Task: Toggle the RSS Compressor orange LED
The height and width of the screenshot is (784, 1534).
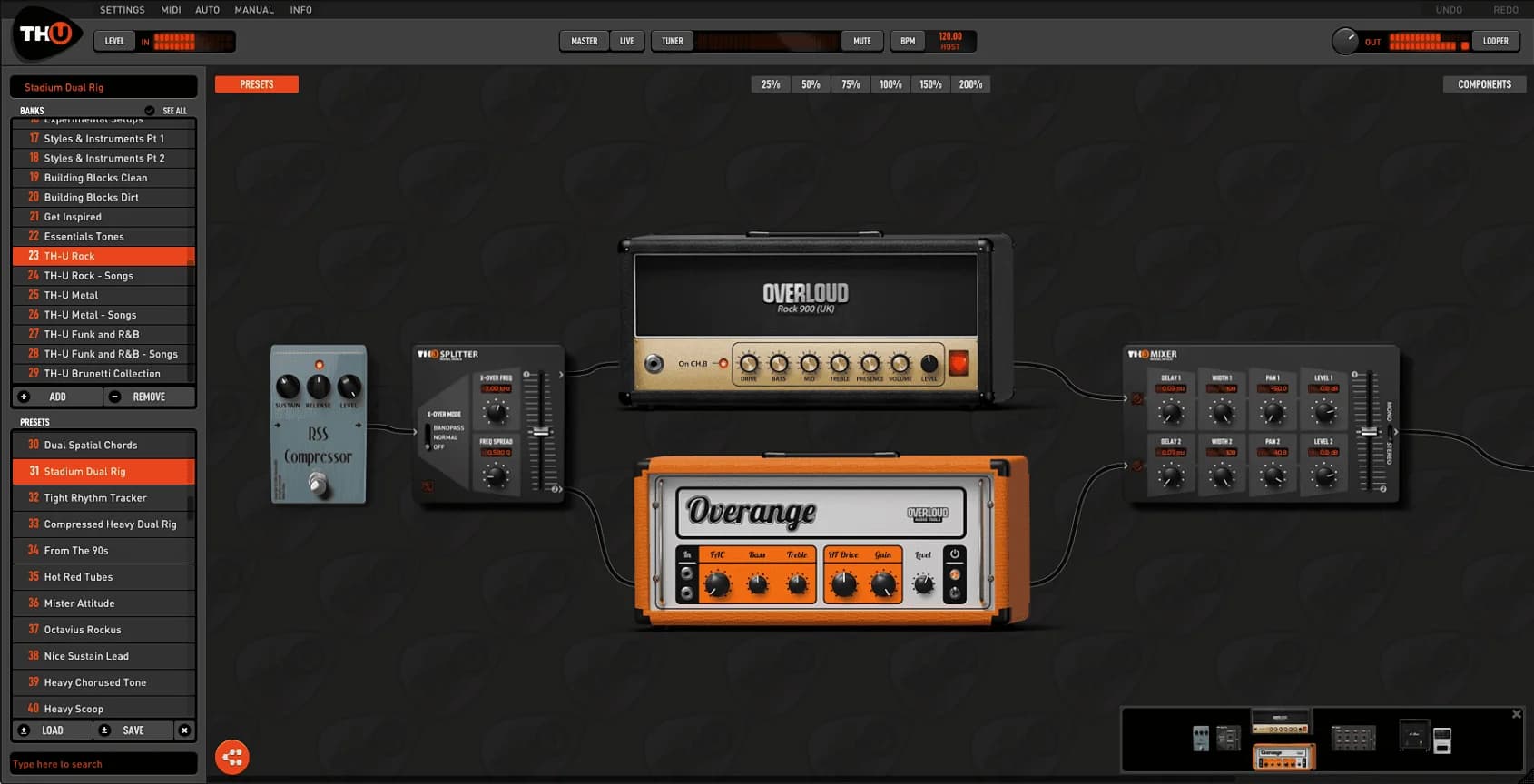Action: coord(319,365)
